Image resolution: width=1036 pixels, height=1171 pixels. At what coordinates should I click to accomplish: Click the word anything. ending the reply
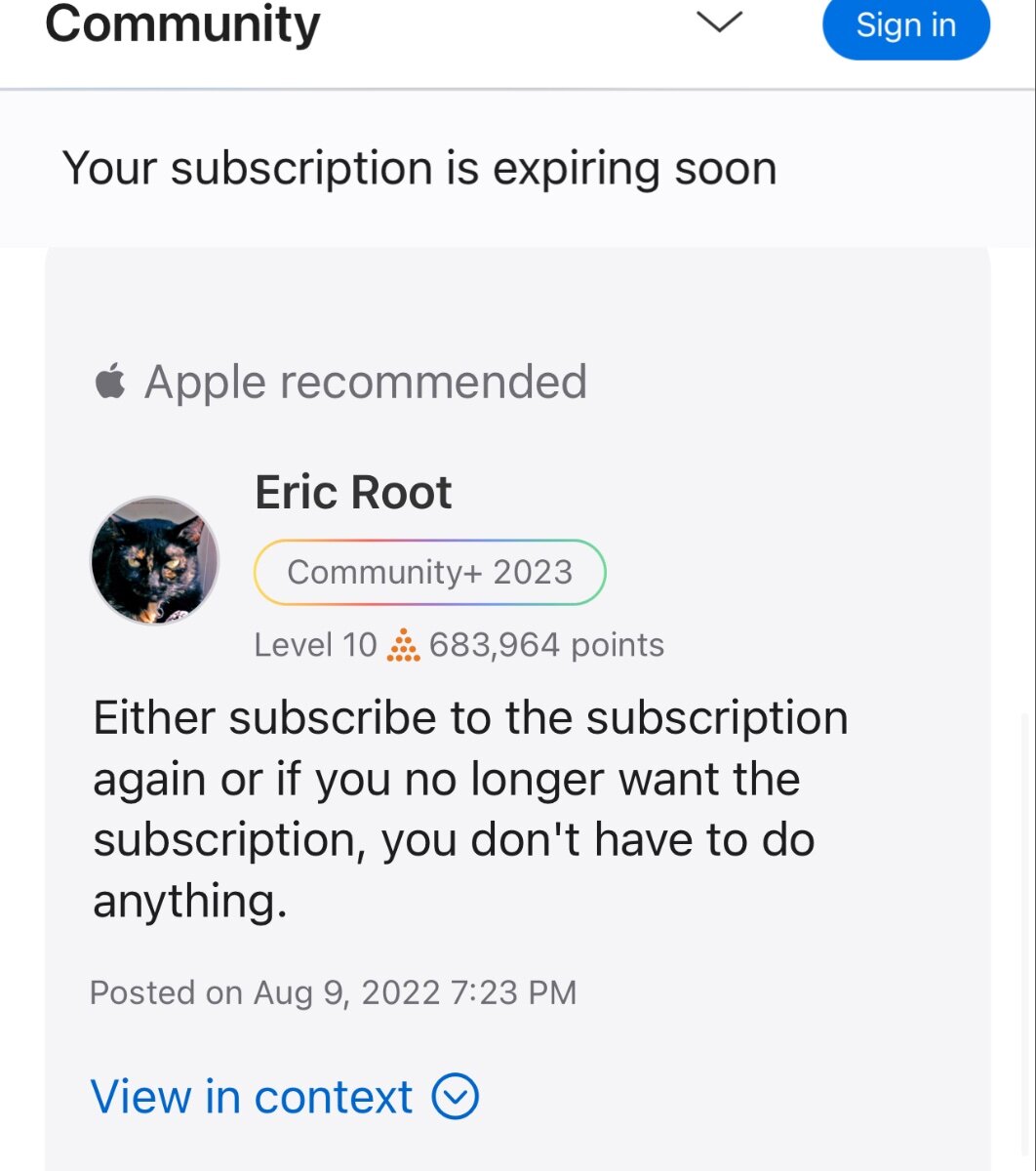point(190,902)
